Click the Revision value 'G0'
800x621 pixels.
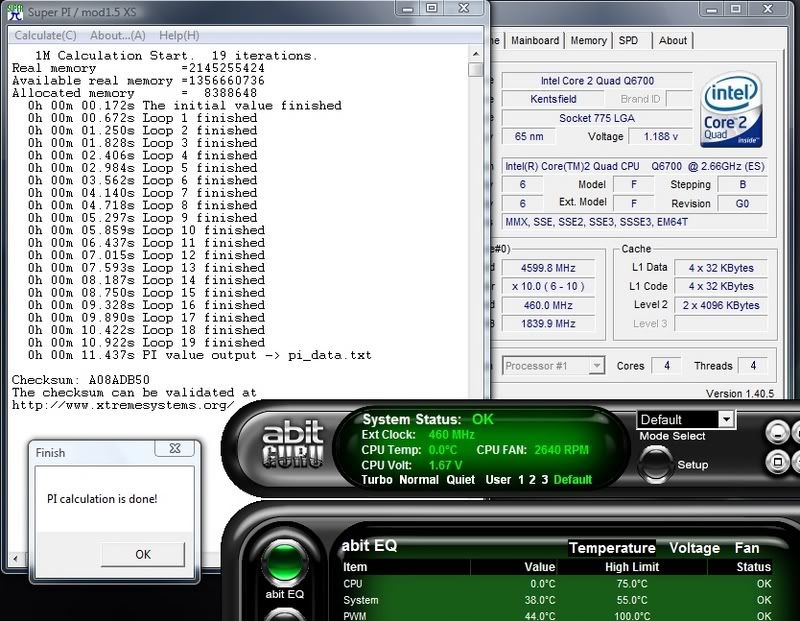click(x=742, y=204)
